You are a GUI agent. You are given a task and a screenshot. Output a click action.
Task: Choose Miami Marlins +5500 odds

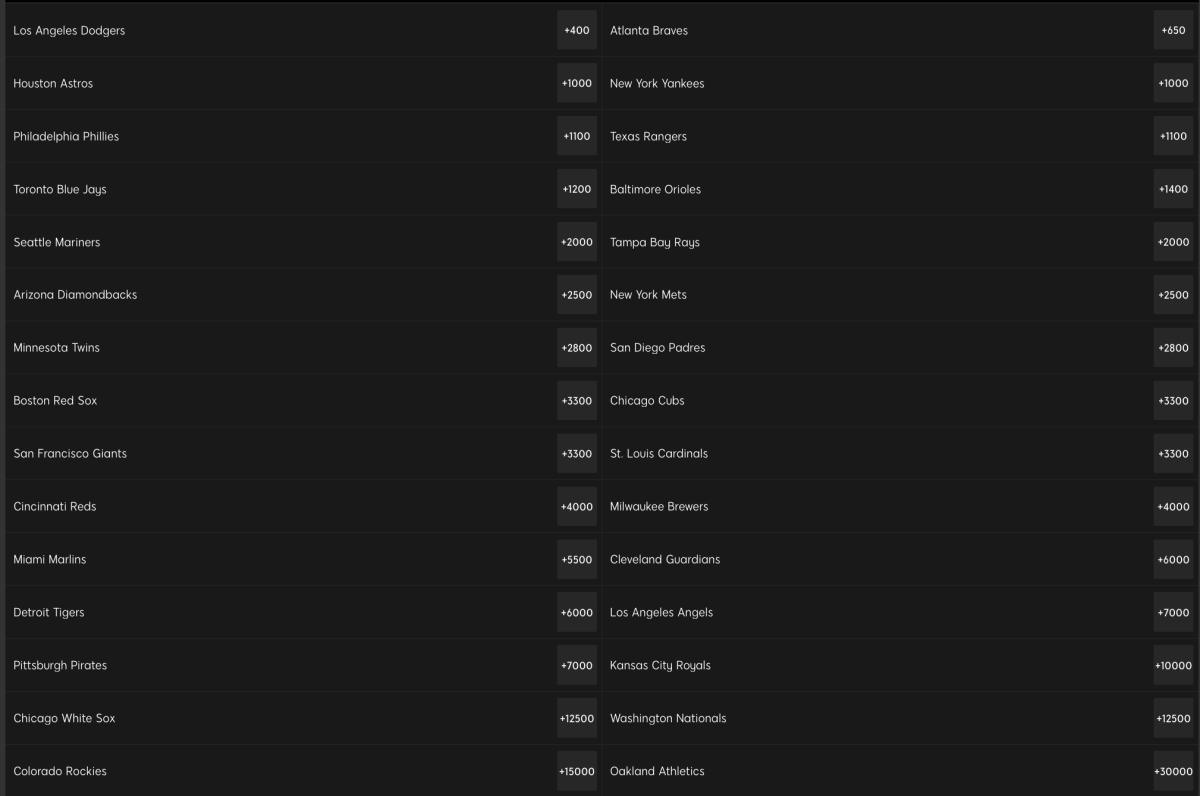(x=577, y=560)
